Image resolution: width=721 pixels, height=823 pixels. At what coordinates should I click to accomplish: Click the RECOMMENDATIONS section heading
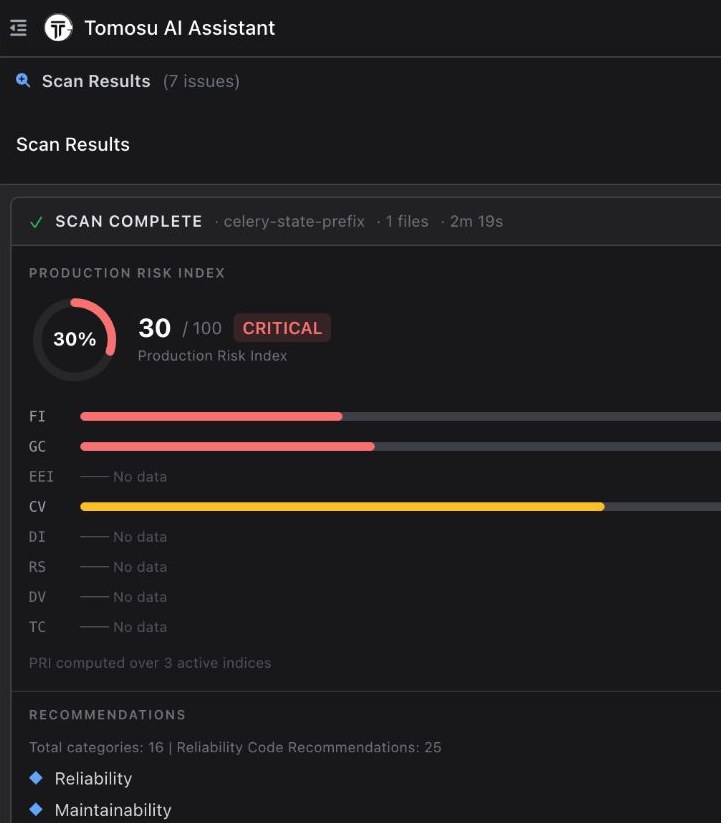click(x=108, y=715)
